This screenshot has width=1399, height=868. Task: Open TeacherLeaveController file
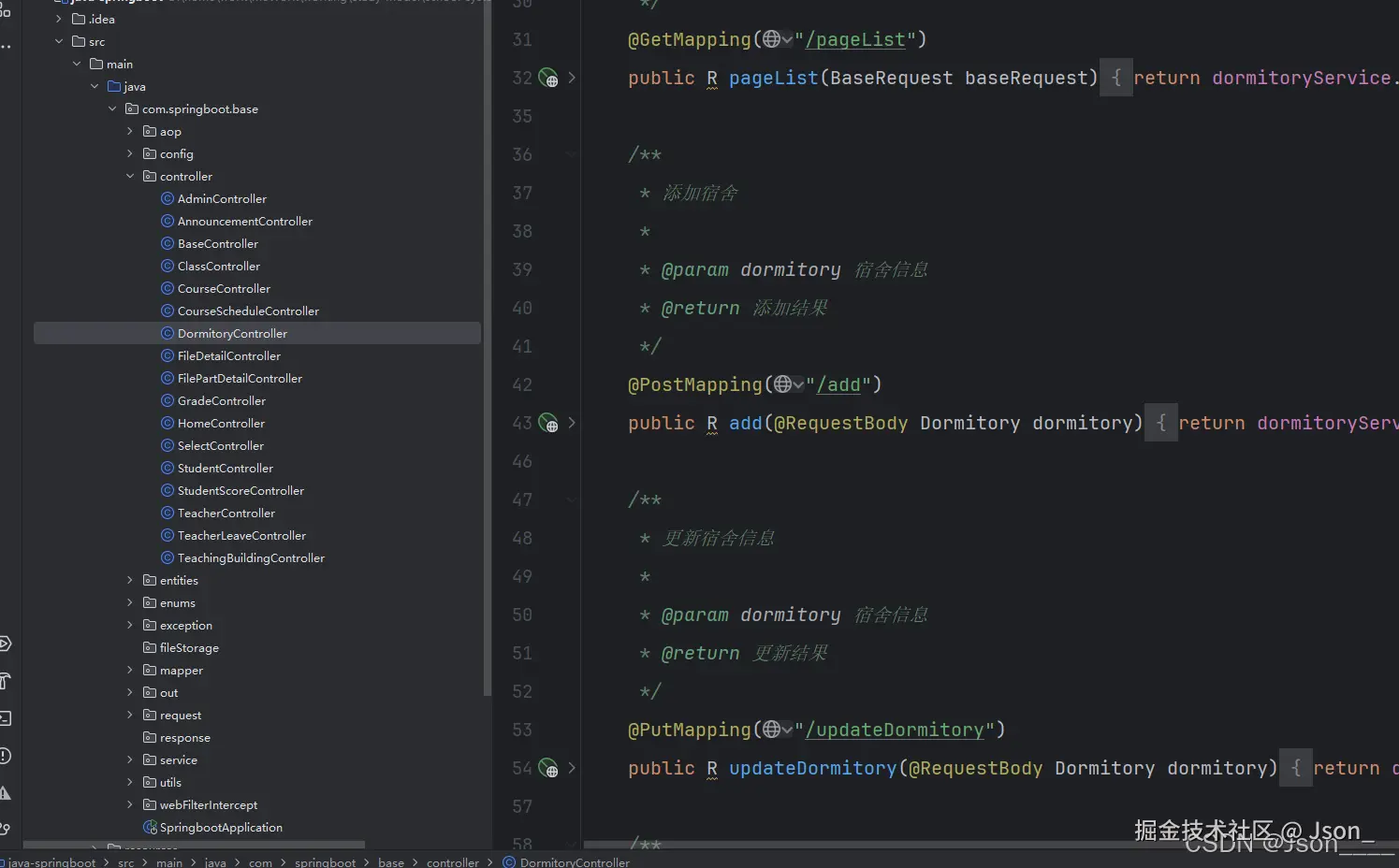[241, 535]
